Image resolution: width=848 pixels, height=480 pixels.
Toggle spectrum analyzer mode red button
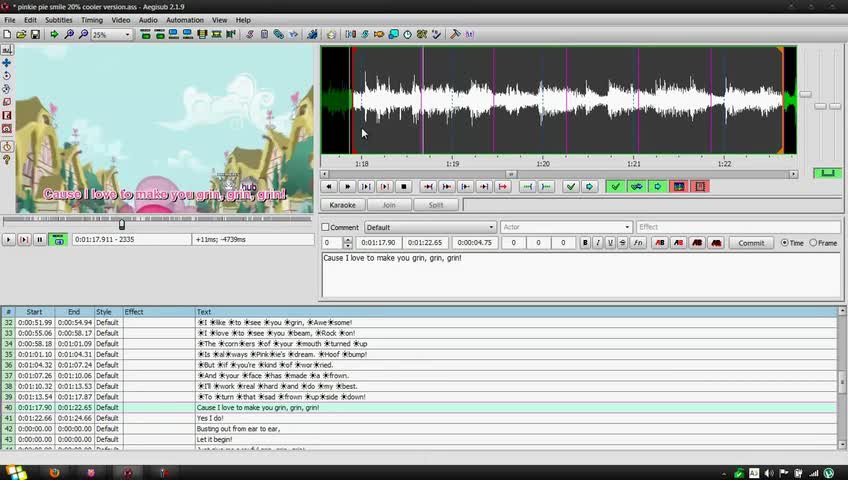(679, 186)
